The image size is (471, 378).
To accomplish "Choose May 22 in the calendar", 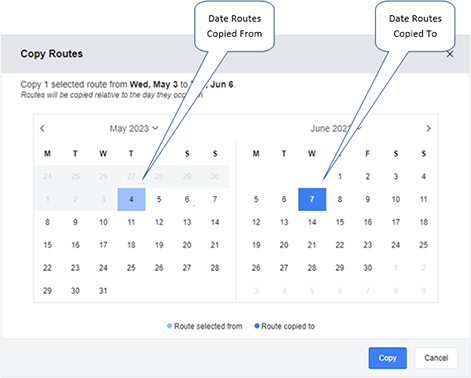I will 47,268.
